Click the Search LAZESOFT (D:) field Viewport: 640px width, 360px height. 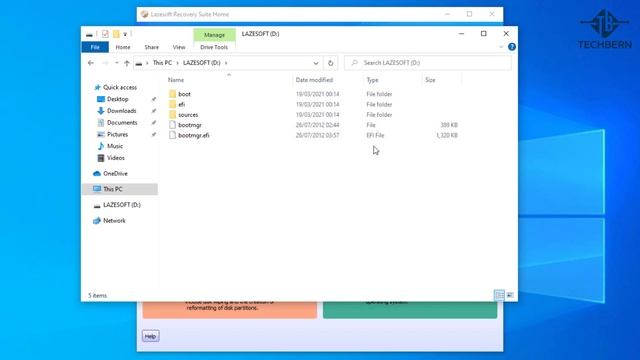coord(428,63)
